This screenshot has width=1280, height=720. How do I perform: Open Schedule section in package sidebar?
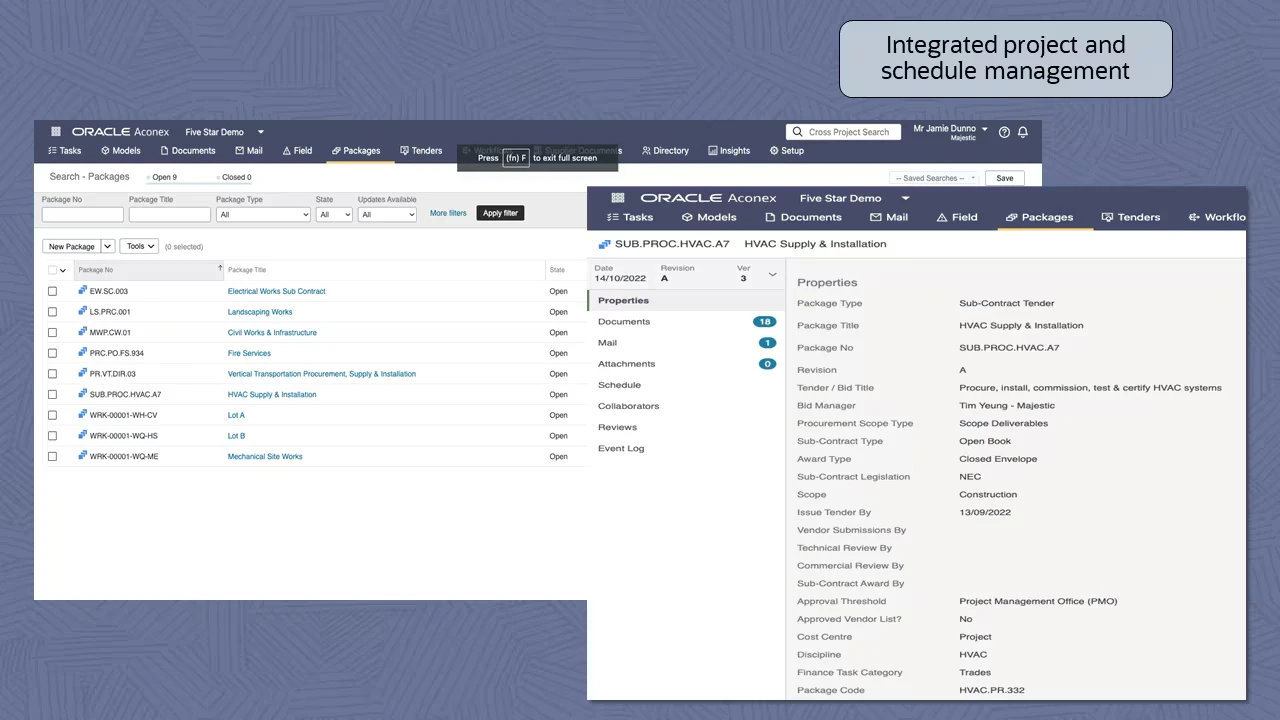click(x=619, y=385)
